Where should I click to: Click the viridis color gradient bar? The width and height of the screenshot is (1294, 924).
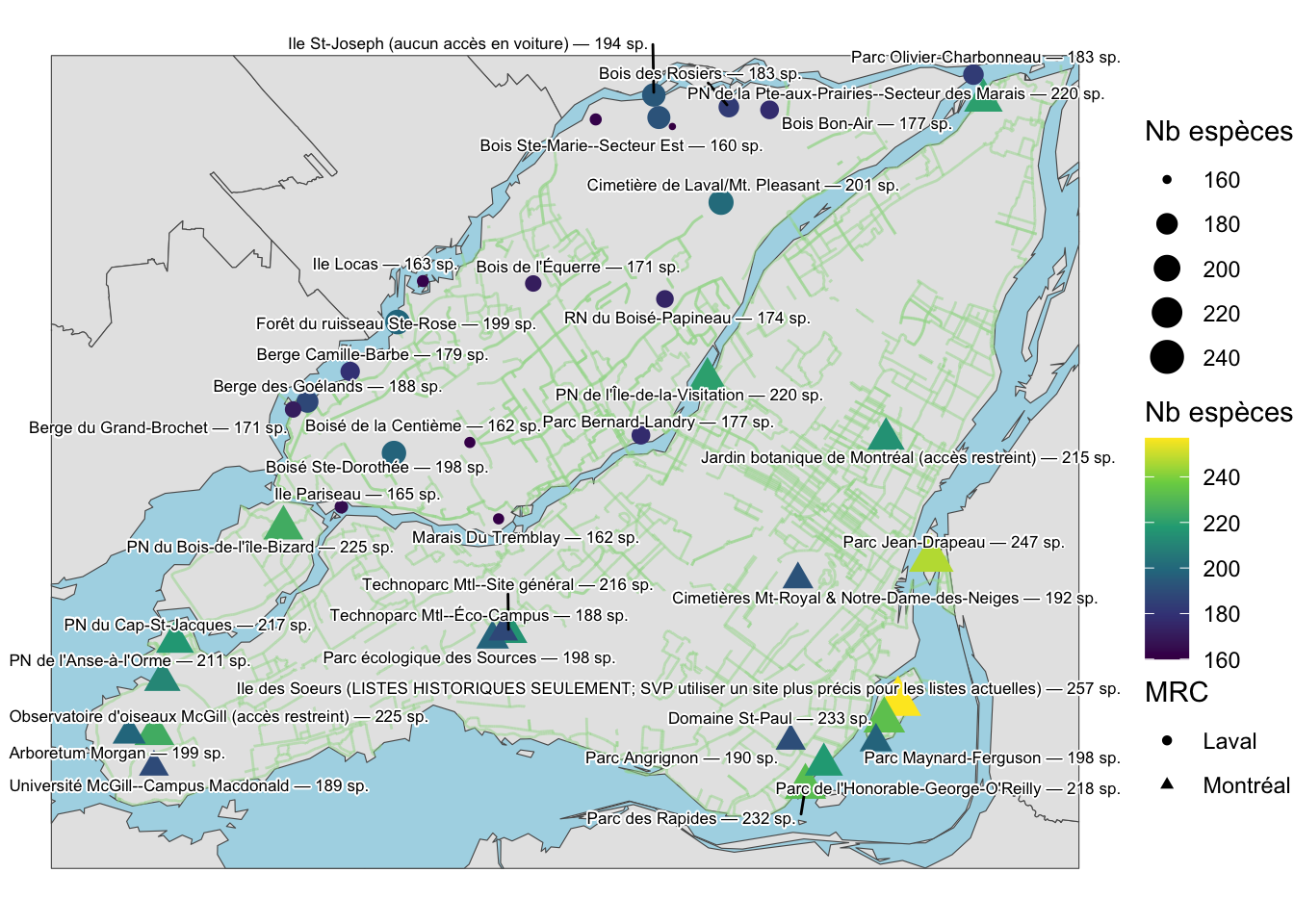[x=1167, y=549]
